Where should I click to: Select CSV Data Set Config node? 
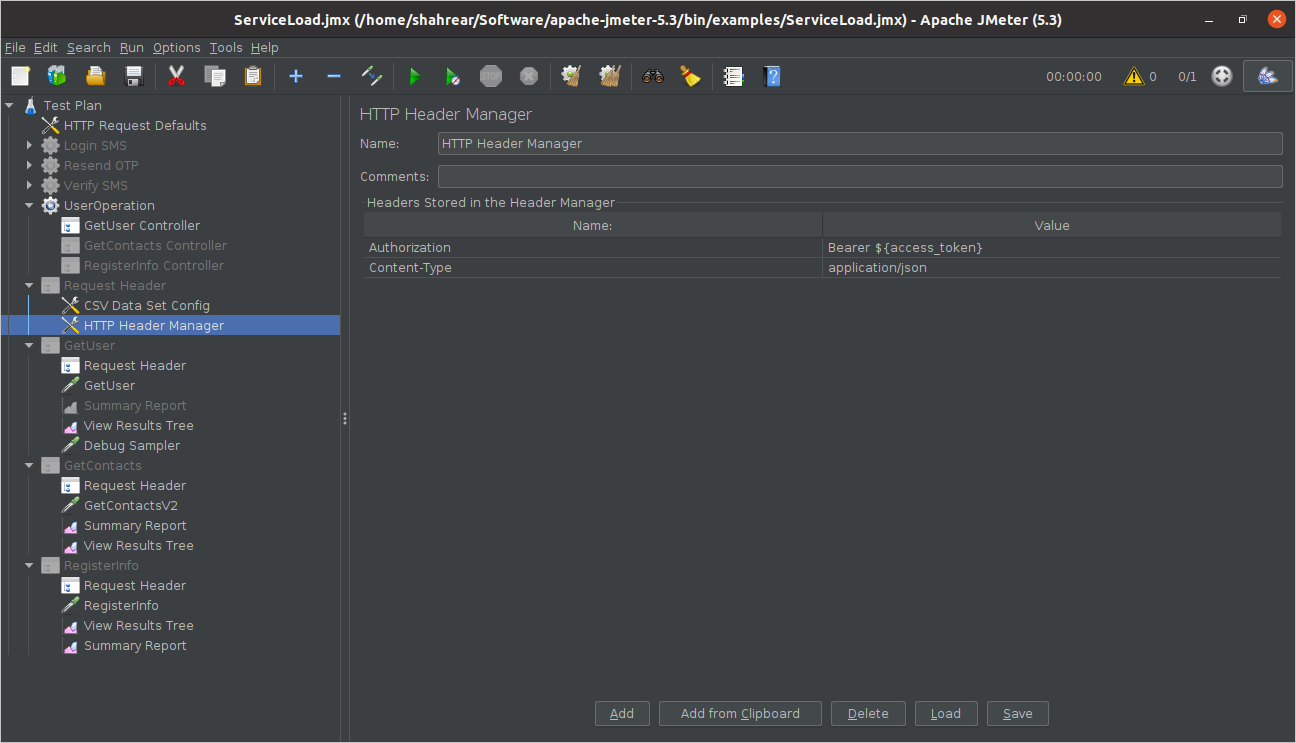[x=146, y=305]
